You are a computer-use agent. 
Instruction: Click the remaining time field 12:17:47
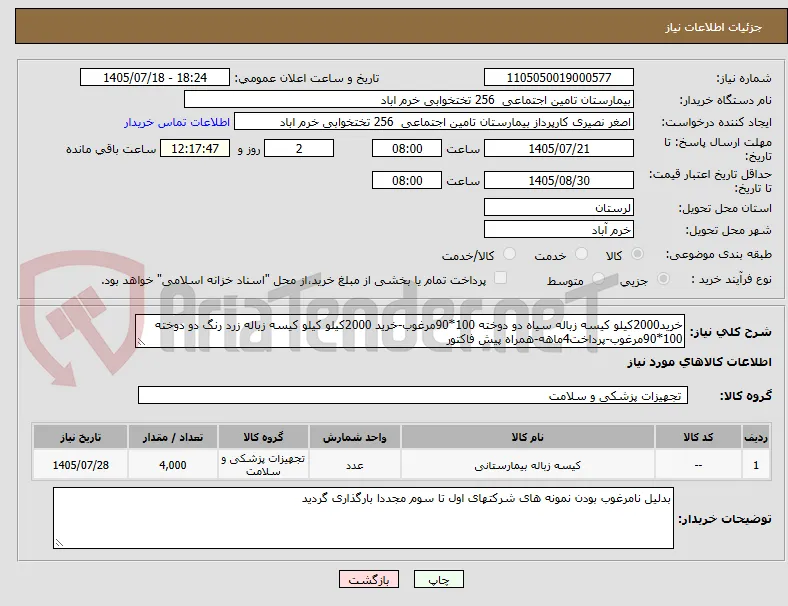[x=195, y=148]
